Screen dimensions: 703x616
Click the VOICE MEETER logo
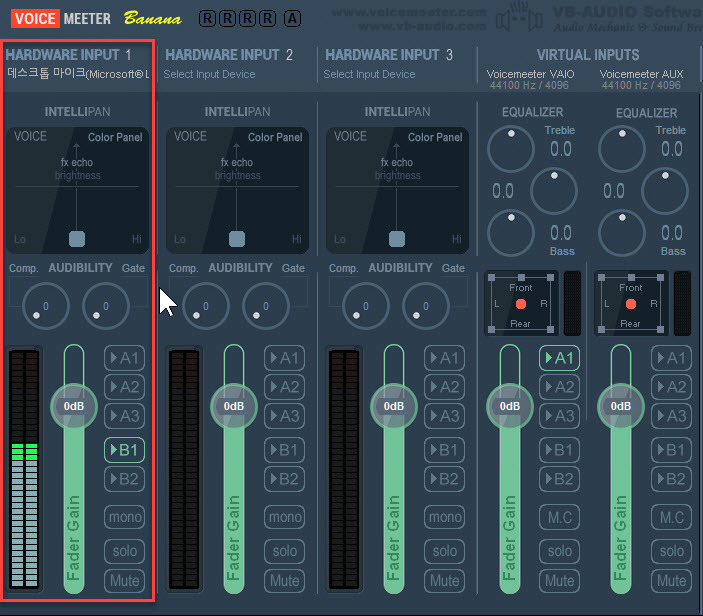pos(61,18)
